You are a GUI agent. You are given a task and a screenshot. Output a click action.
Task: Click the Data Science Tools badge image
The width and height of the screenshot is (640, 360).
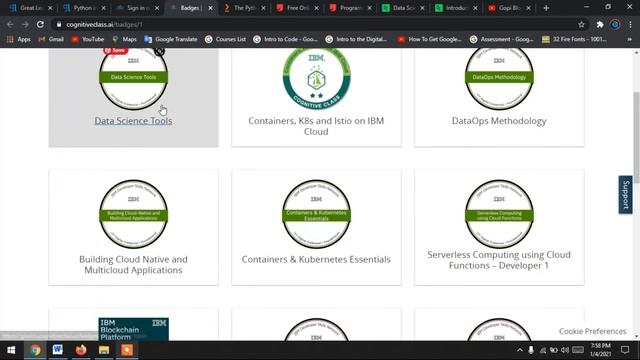point(133,79)
